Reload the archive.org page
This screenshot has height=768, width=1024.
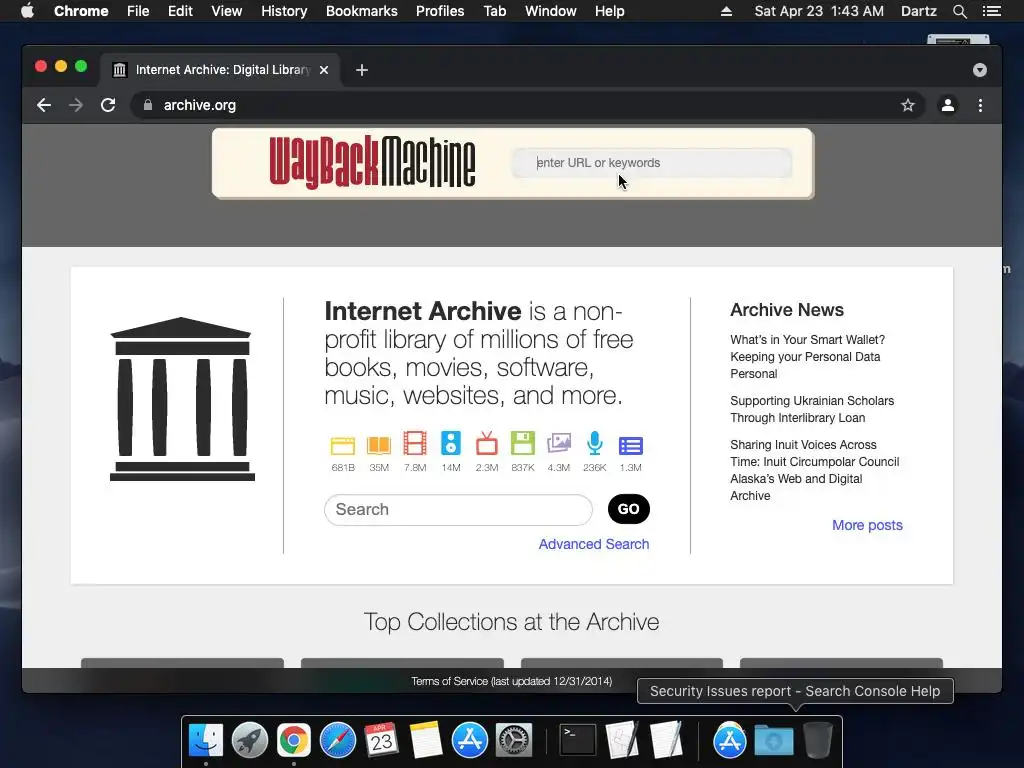(x=108, y=105)
